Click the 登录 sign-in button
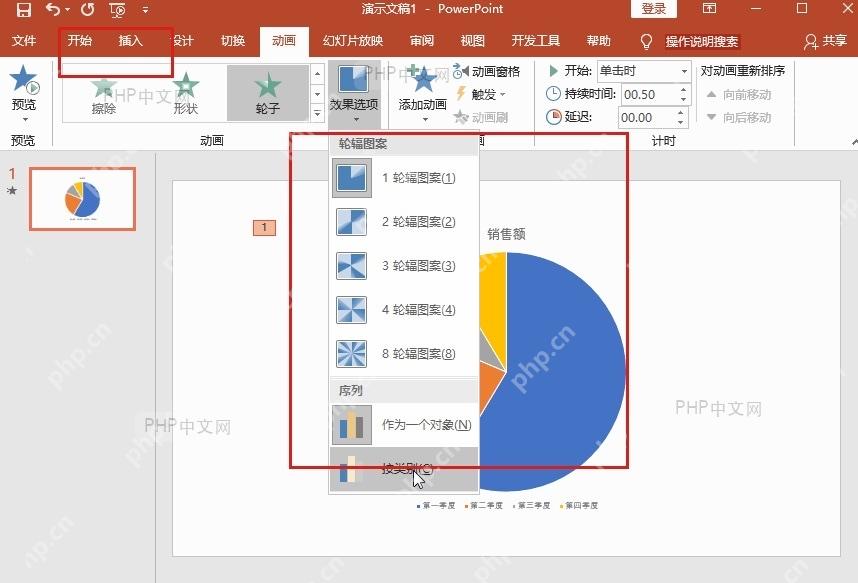 tap(653, 9)
